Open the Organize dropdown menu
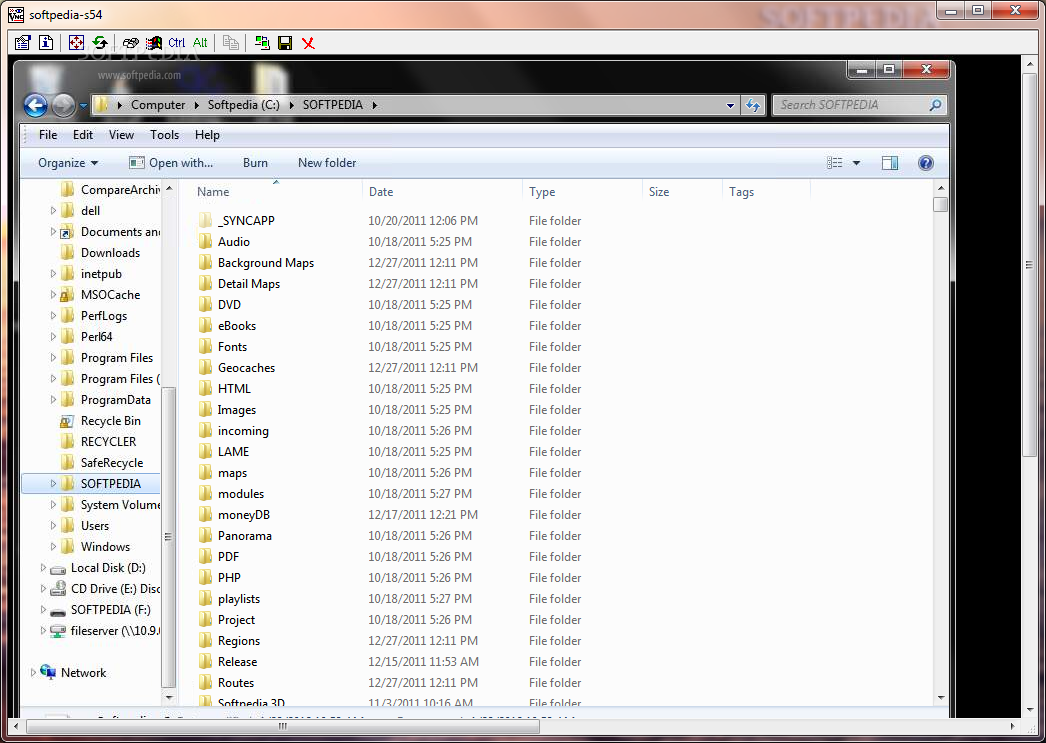This screenshot has width=1046, height=743. [x=68, y=163]
